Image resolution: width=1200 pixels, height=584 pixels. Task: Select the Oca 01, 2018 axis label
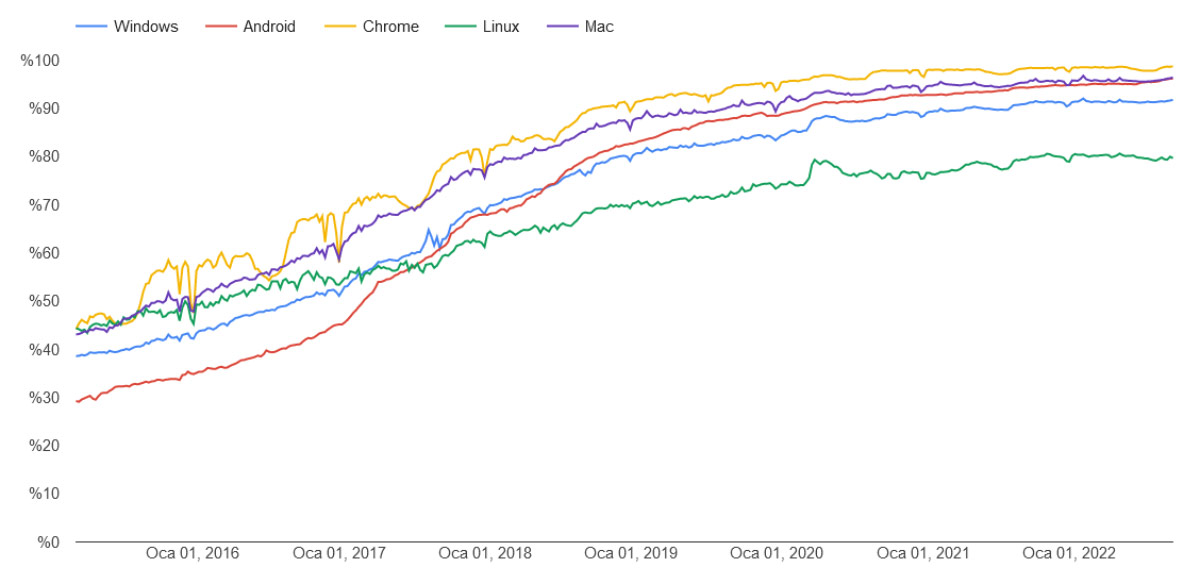pos(485,553)
